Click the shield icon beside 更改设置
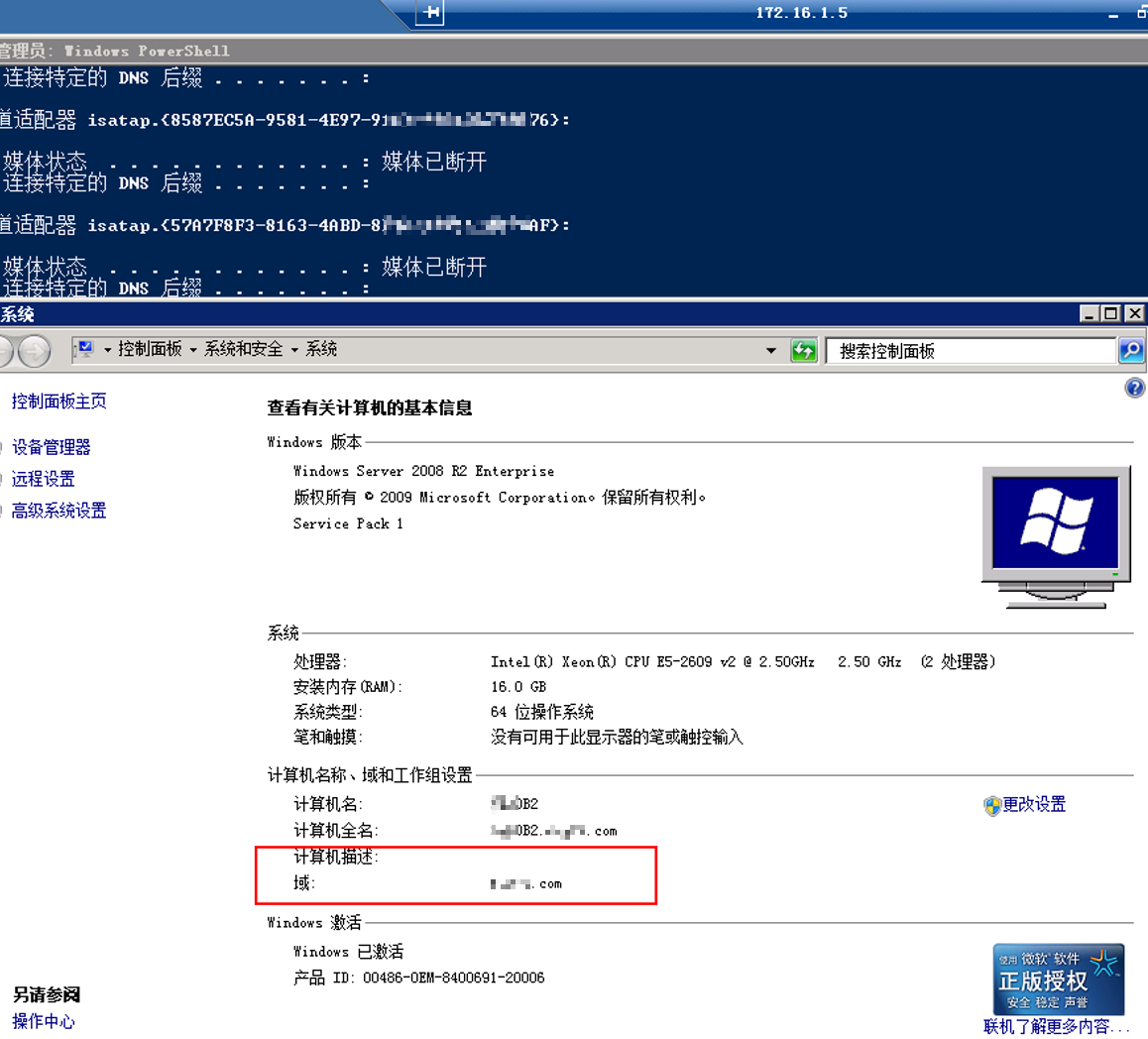Screen dimensions: 1148x1039 [991, 805]
